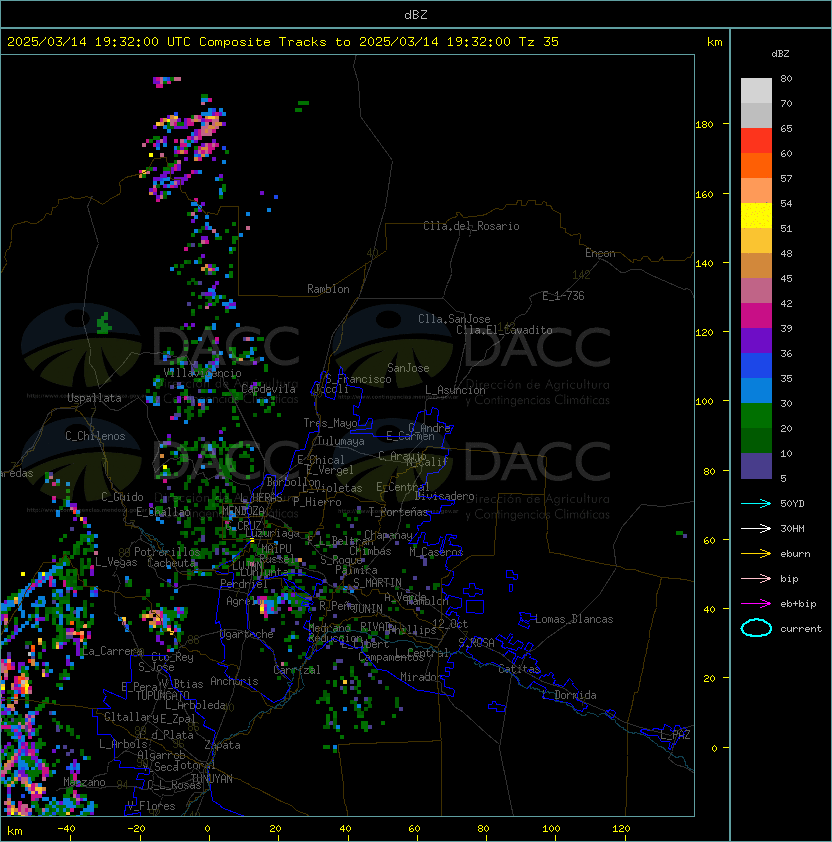Viewport: 832px width, 842px height.
Task: Click the 'TUNUYAN' map label
Action: pyautogui.click(x=212, y=779)
